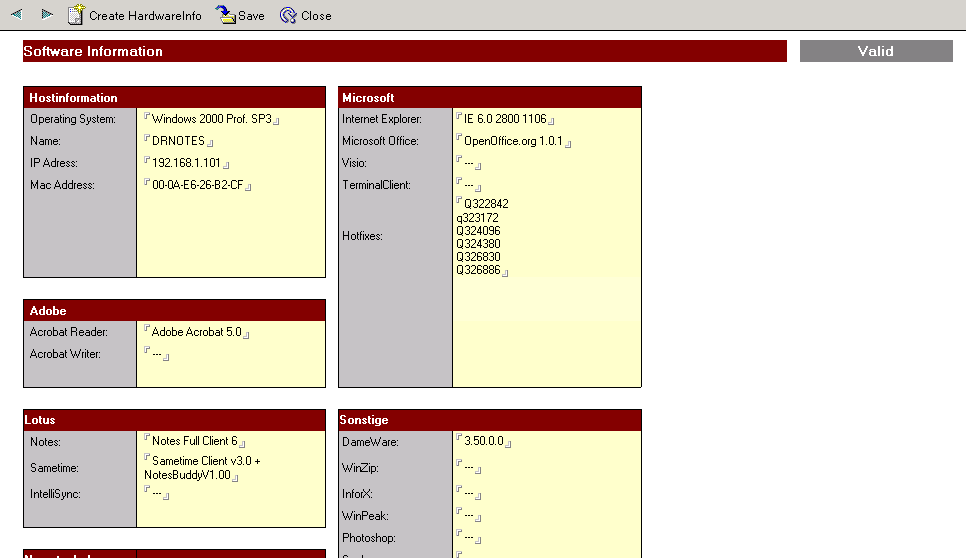The image size is (966, 558).
Task: Click hotfix entry Q326886
Action: (478, 270)
